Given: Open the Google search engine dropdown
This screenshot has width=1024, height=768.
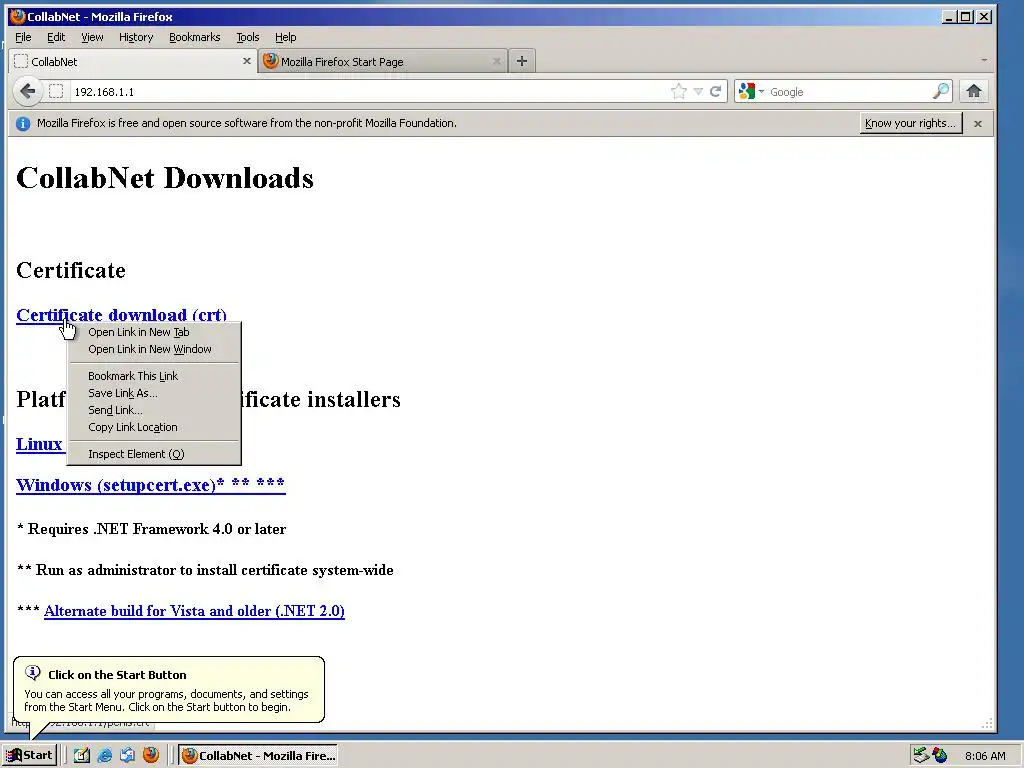Looking at the screenshot, I should point(751,91).
